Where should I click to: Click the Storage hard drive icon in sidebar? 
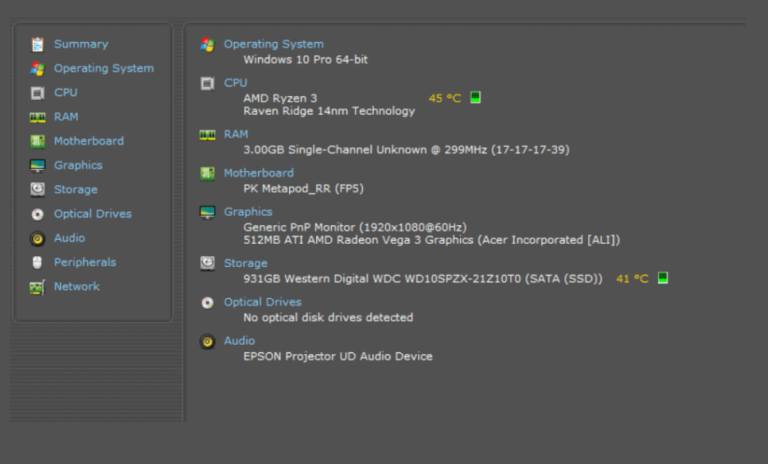[x=37, y=190]
